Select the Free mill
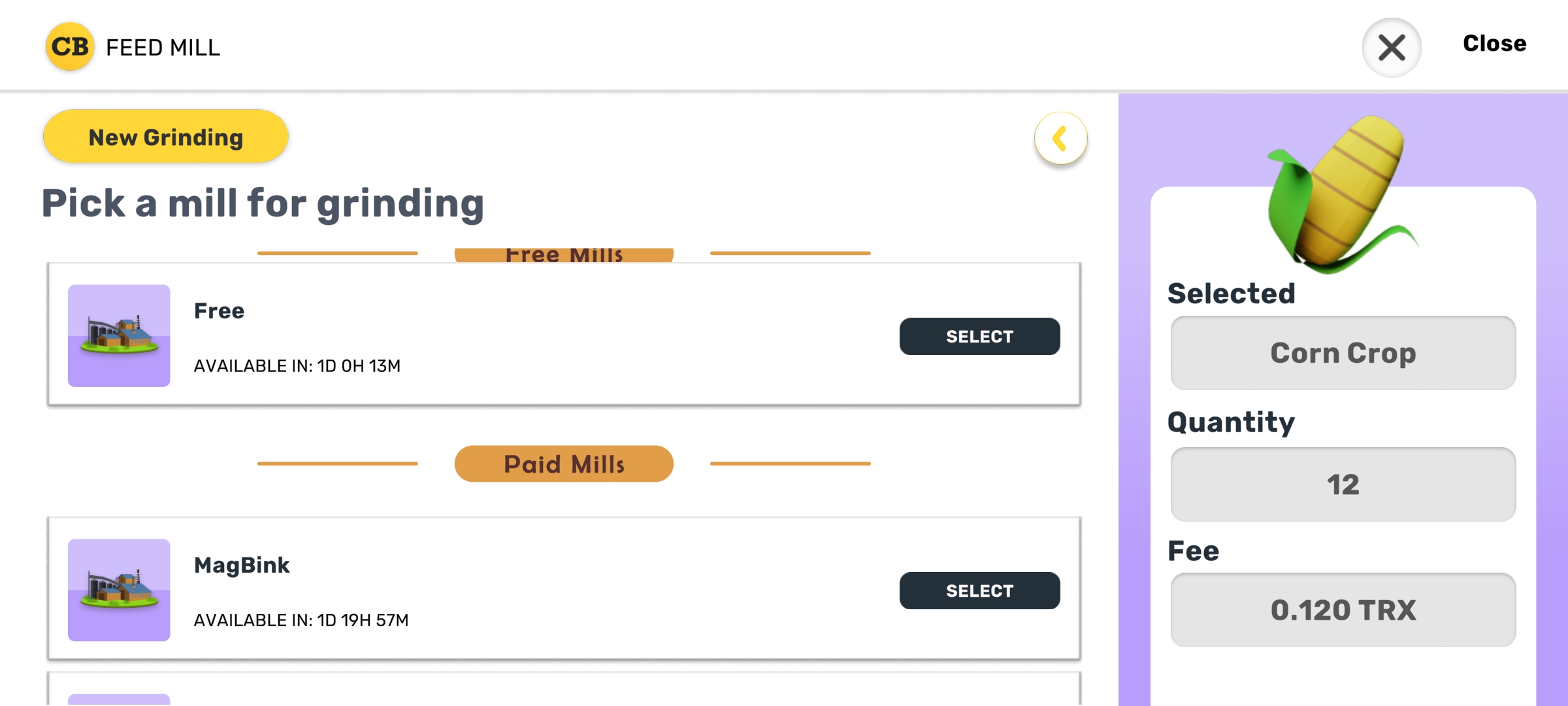Image resolution: width=1568 pixels, height=706 pixels. pyautogui.click(x=979, y=337)
